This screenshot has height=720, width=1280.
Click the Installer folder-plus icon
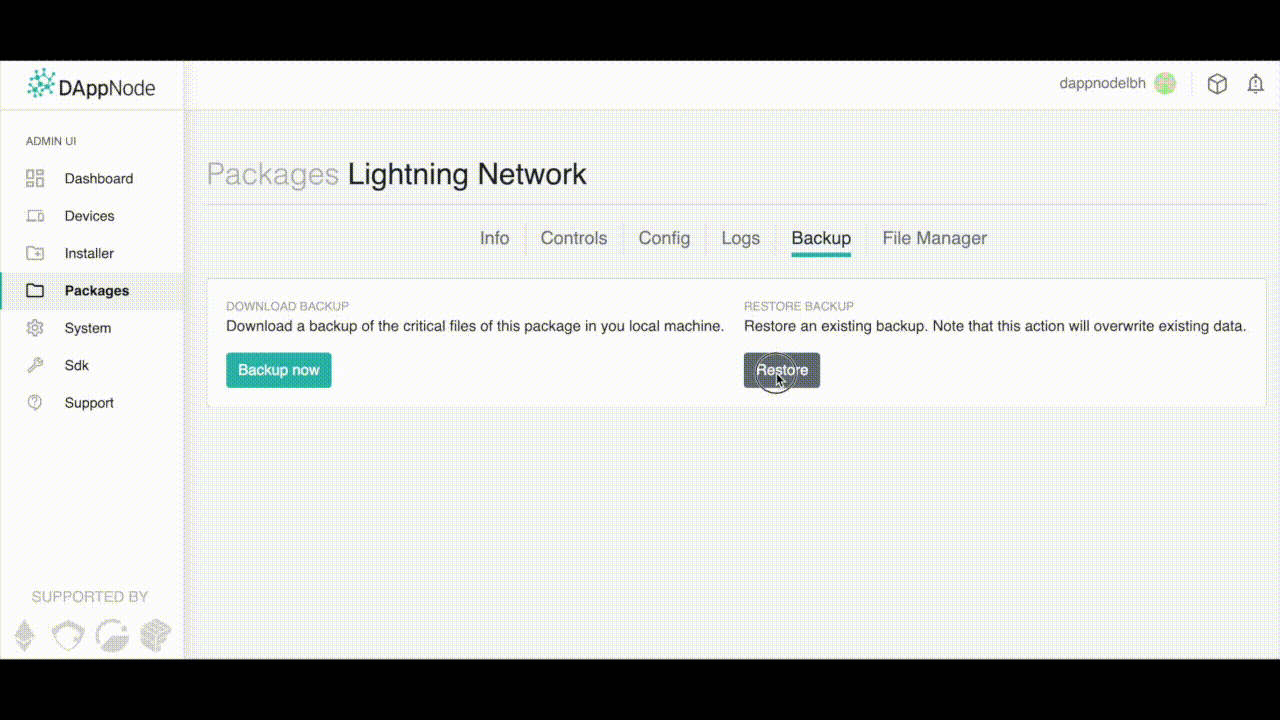click(x=35, y=253)
